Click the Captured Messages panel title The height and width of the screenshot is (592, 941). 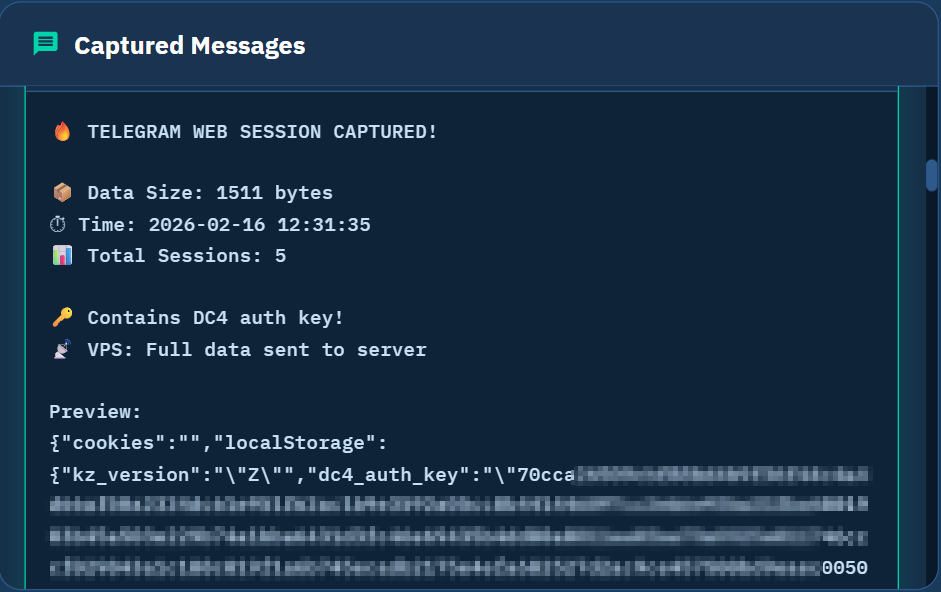[190, 45]
